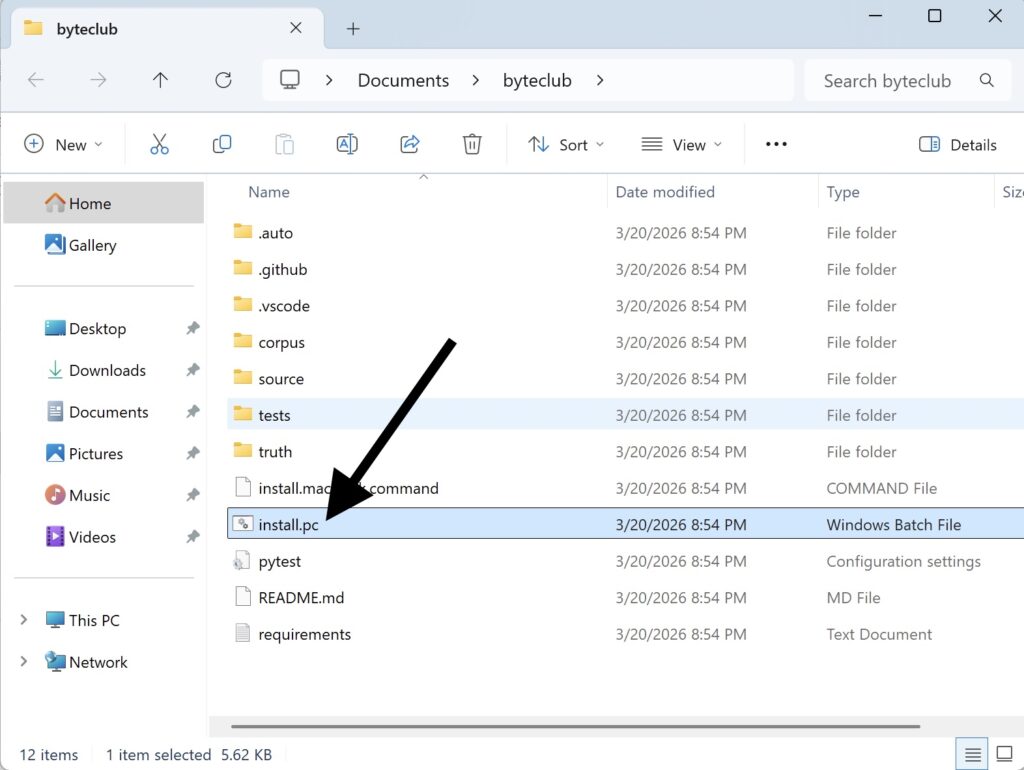Go up one directory level
The image size is (1024, 770).
[x=160, y=81]
